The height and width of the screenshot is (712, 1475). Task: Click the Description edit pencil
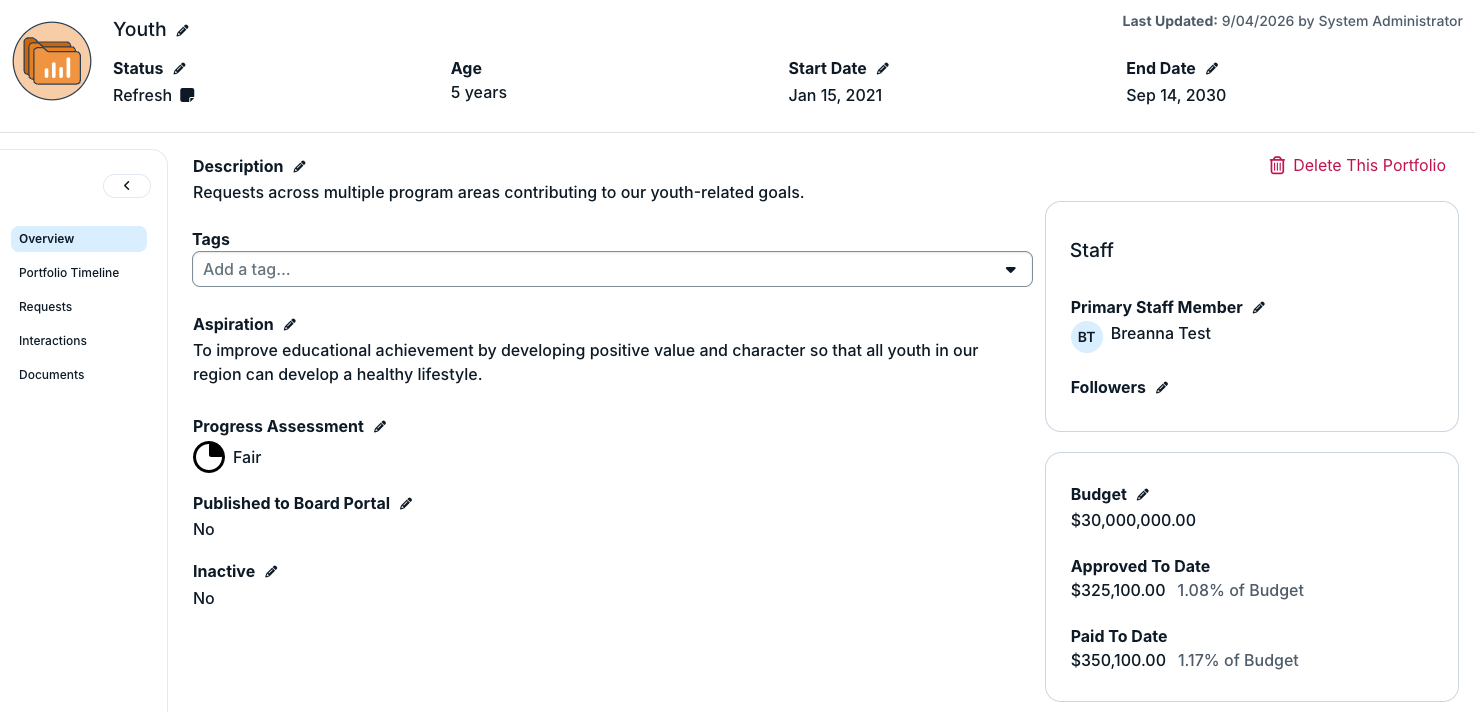click(299, 167)
